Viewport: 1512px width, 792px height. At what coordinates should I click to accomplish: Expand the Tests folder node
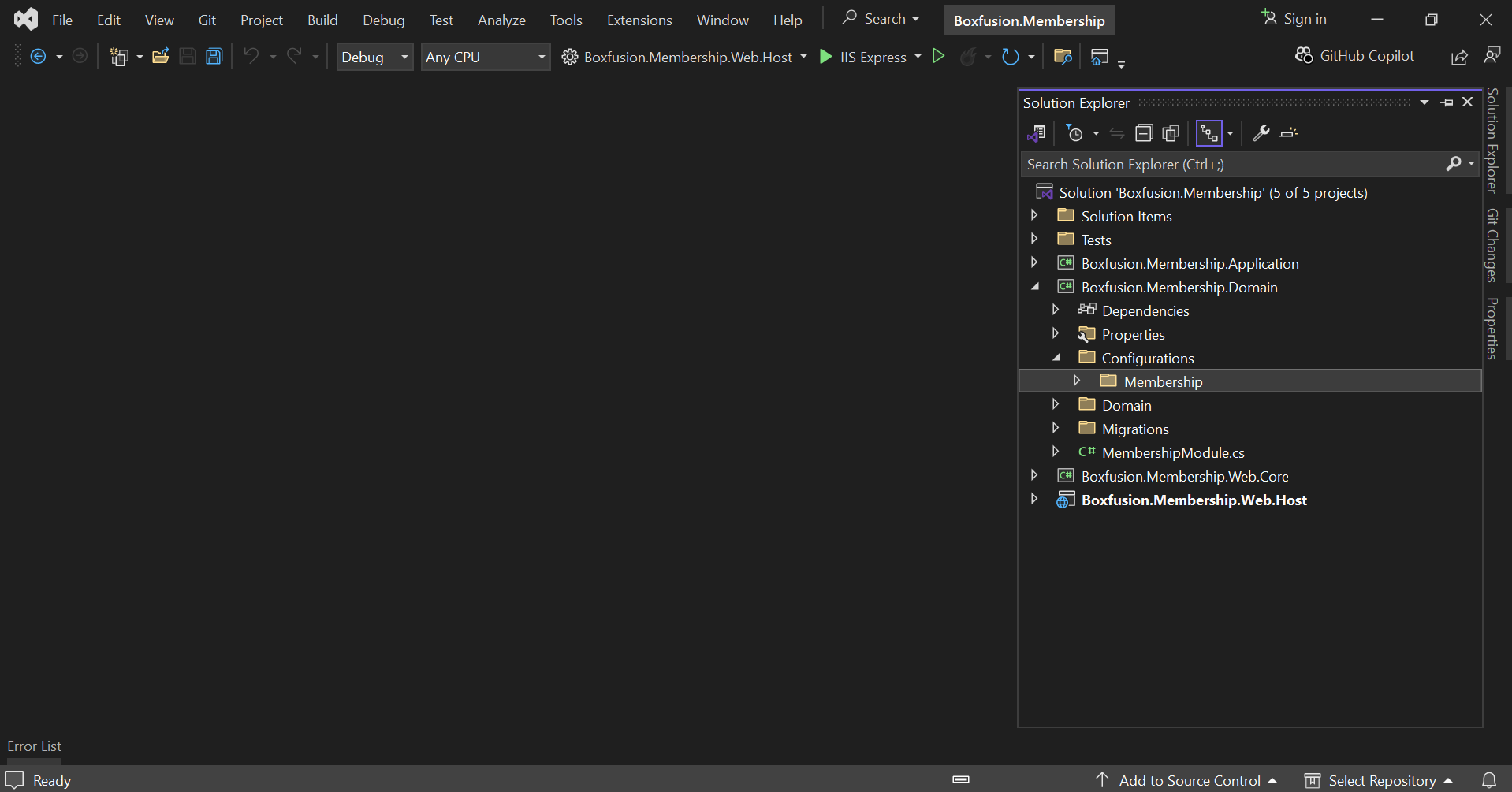[1034, 239]
